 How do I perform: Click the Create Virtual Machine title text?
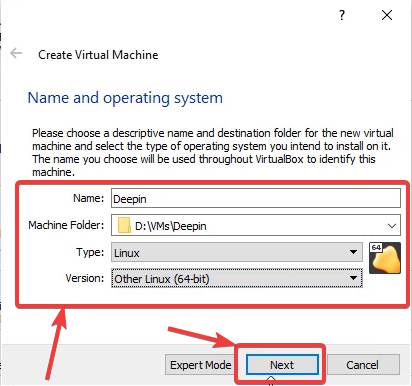pyautogui.click(x=98, y=55)
